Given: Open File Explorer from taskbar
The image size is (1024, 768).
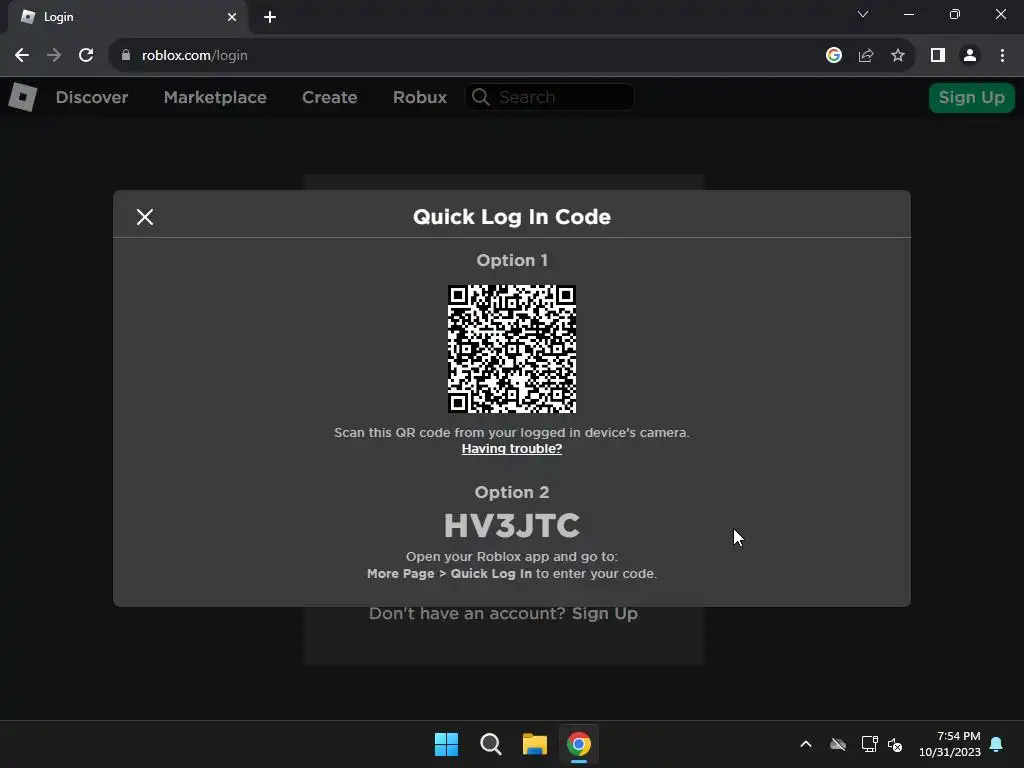Looking at the screenshot, I should (x=535, y=744).
